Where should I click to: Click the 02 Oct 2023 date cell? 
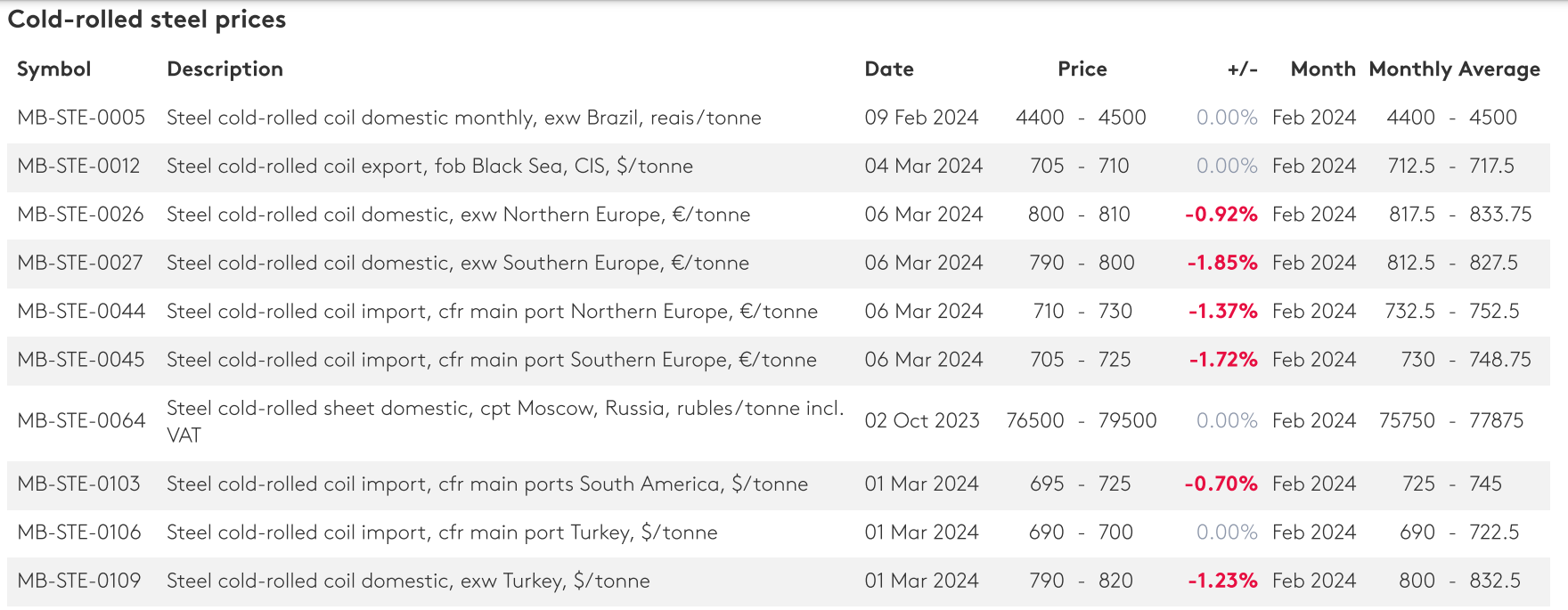pos(921,420)
